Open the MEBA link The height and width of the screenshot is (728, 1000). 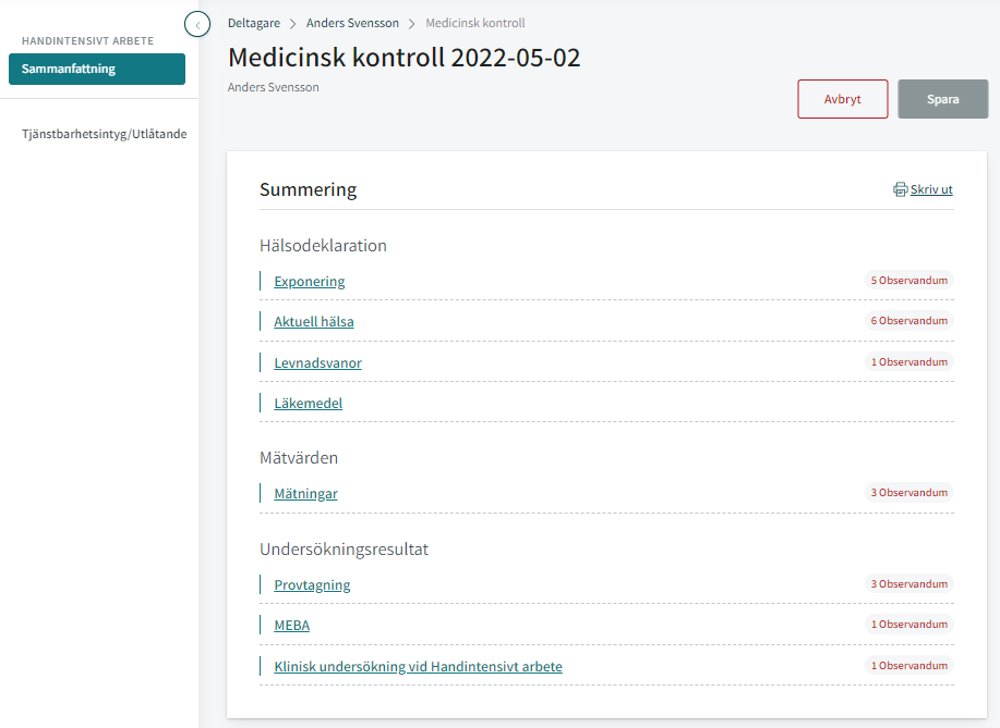[x=291, y=625]
